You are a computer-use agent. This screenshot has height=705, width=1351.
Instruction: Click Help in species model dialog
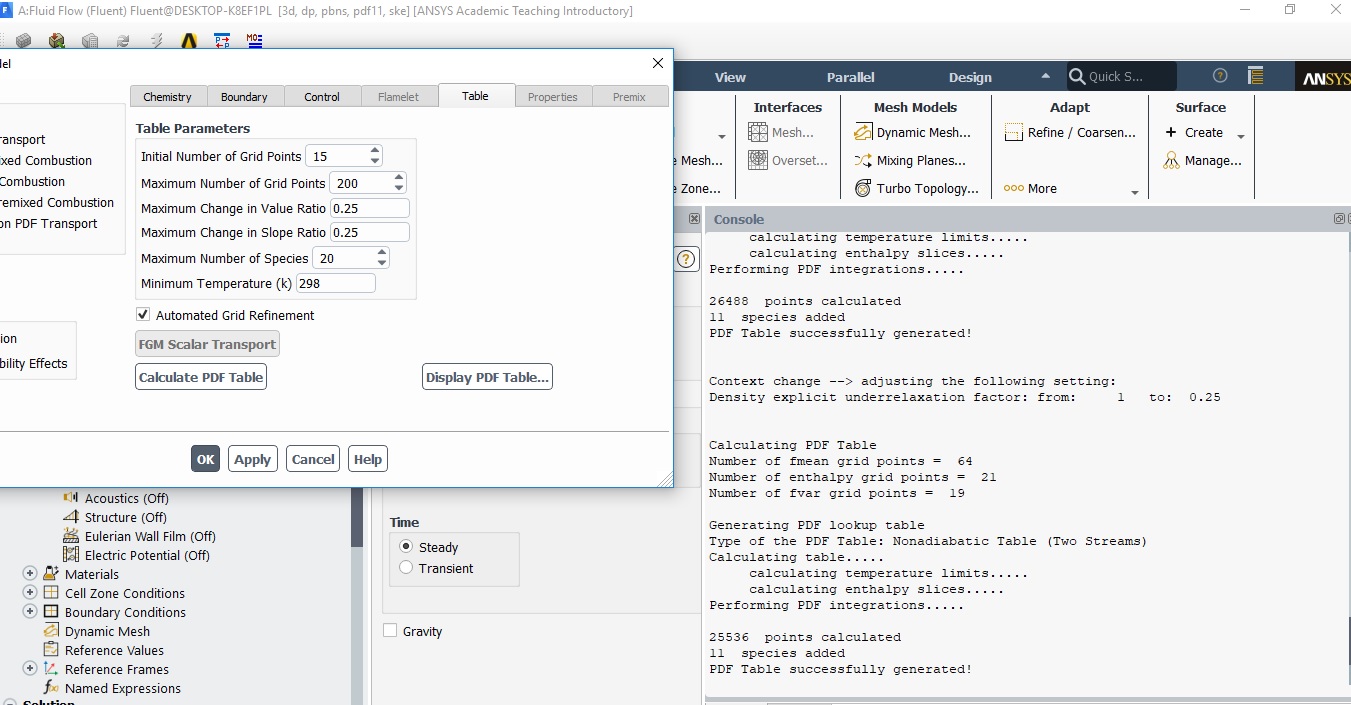tap(368, 459)
